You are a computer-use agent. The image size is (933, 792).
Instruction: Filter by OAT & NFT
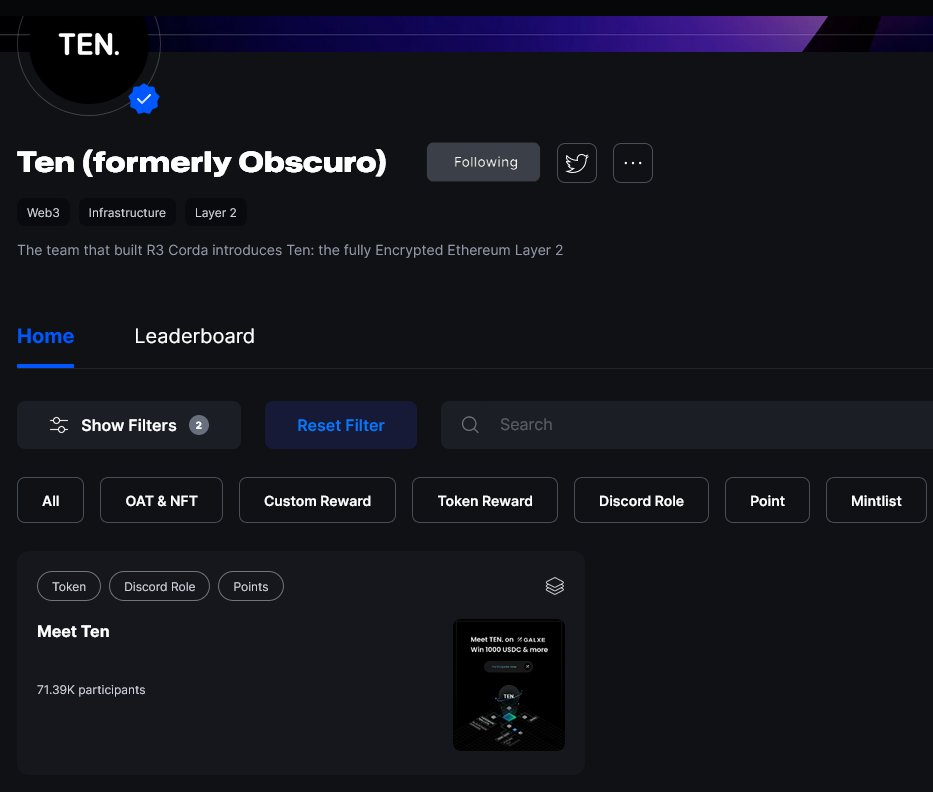(161, 500)
